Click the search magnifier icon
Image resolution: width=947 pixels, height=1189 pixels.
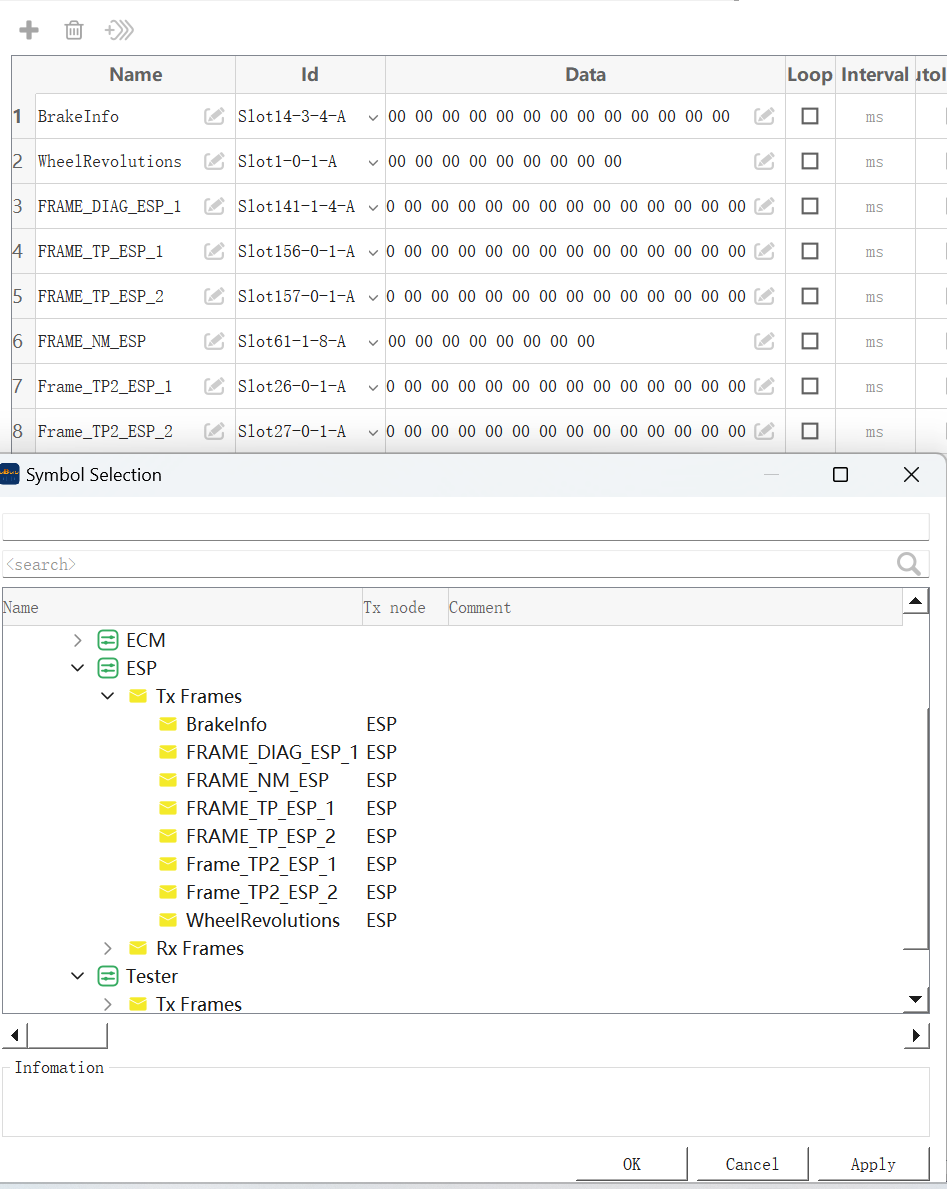click(908, 563)
